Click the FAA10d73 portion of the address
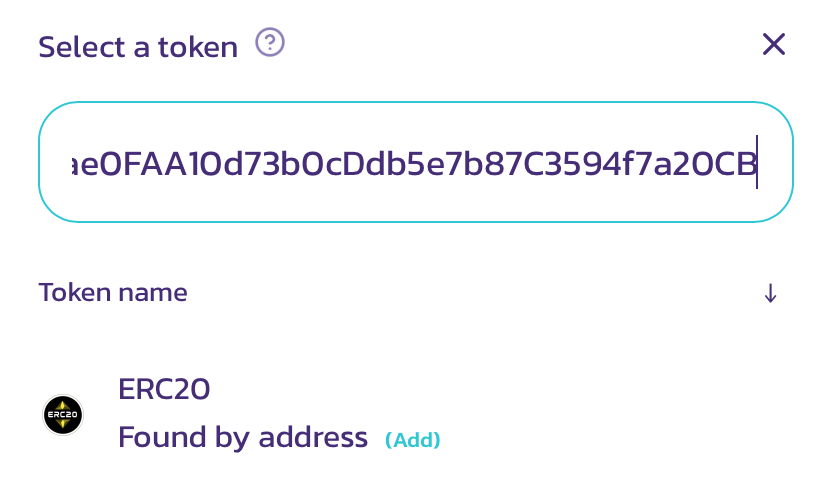 pos(202,163)
